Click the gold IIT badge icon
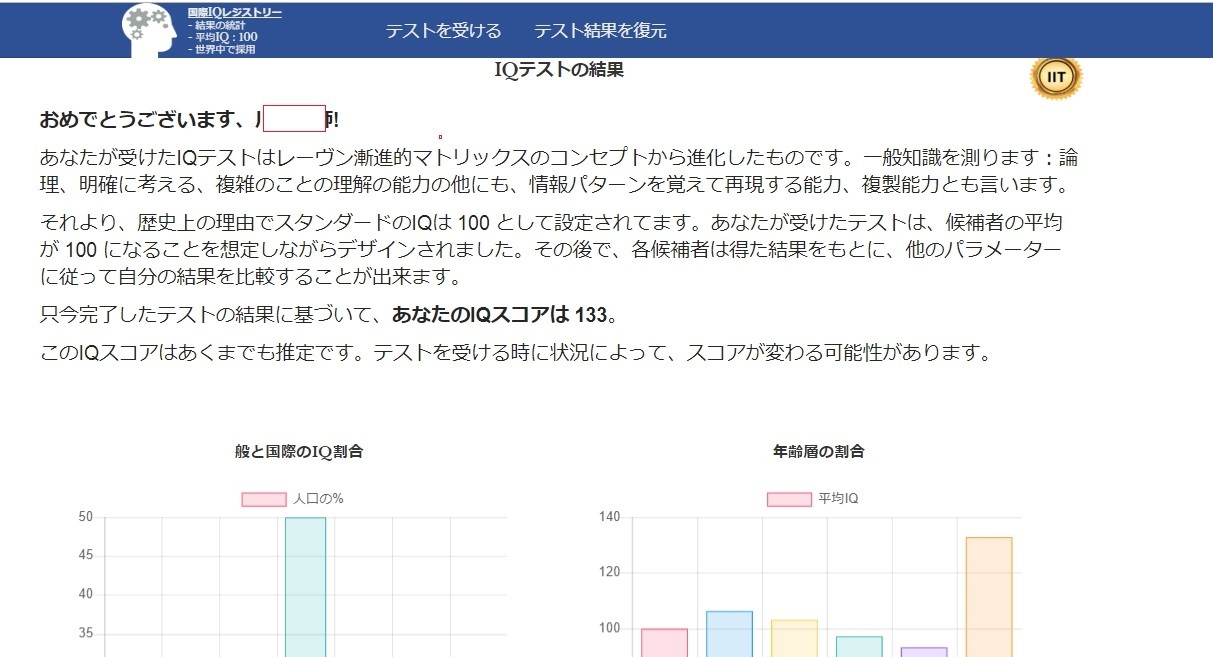 tap(1057, 76)
